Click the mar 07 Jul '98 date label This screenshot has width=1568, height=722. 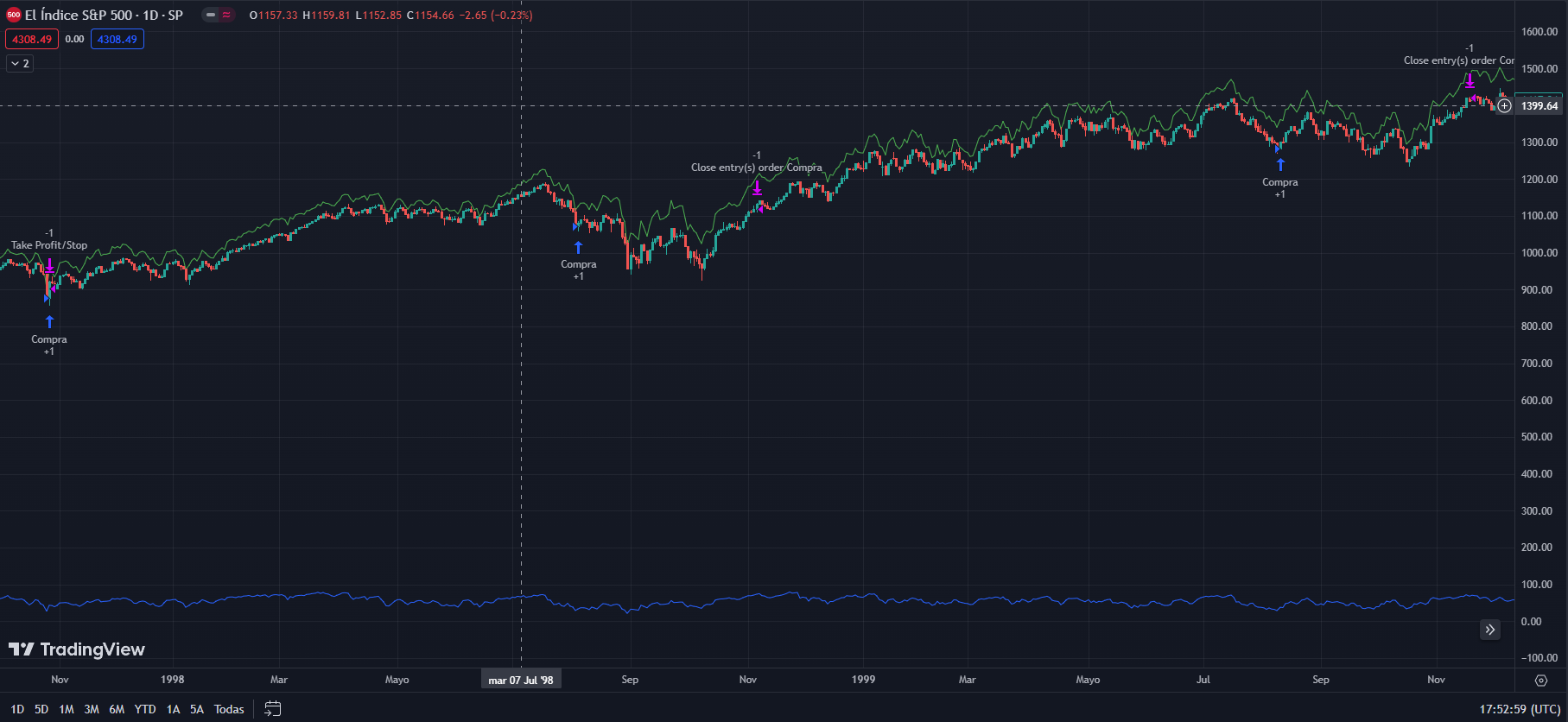tap(521, 680)
